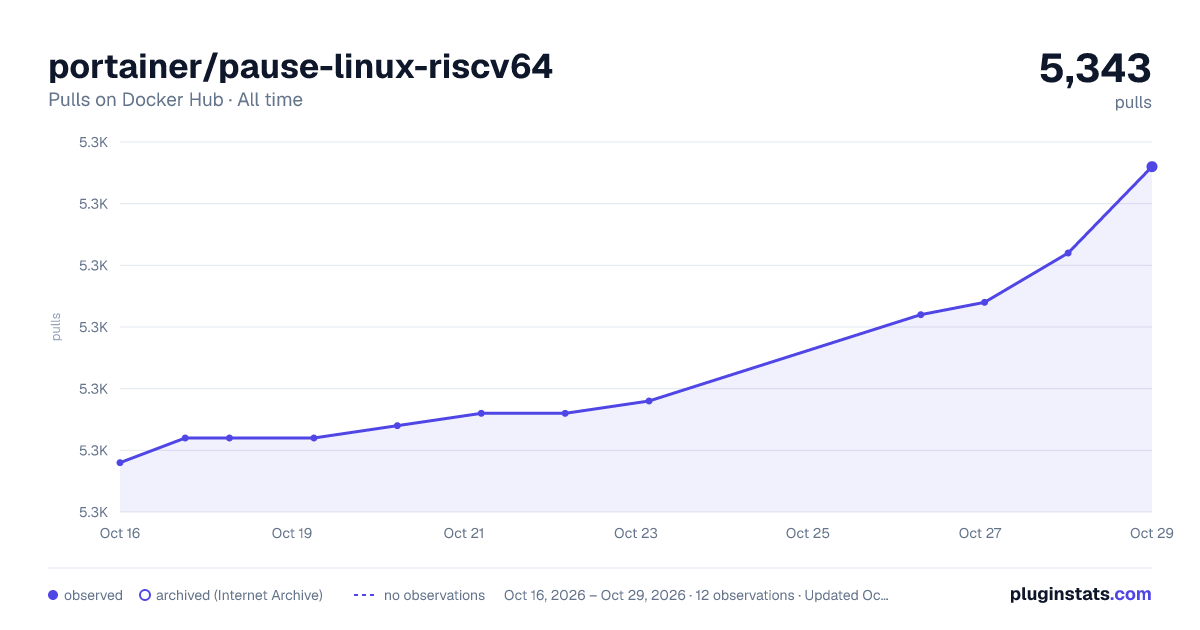Click the dashed line icon beside 'no observations'
This screenshot has height=630, width=1200.
click(364, 595)
